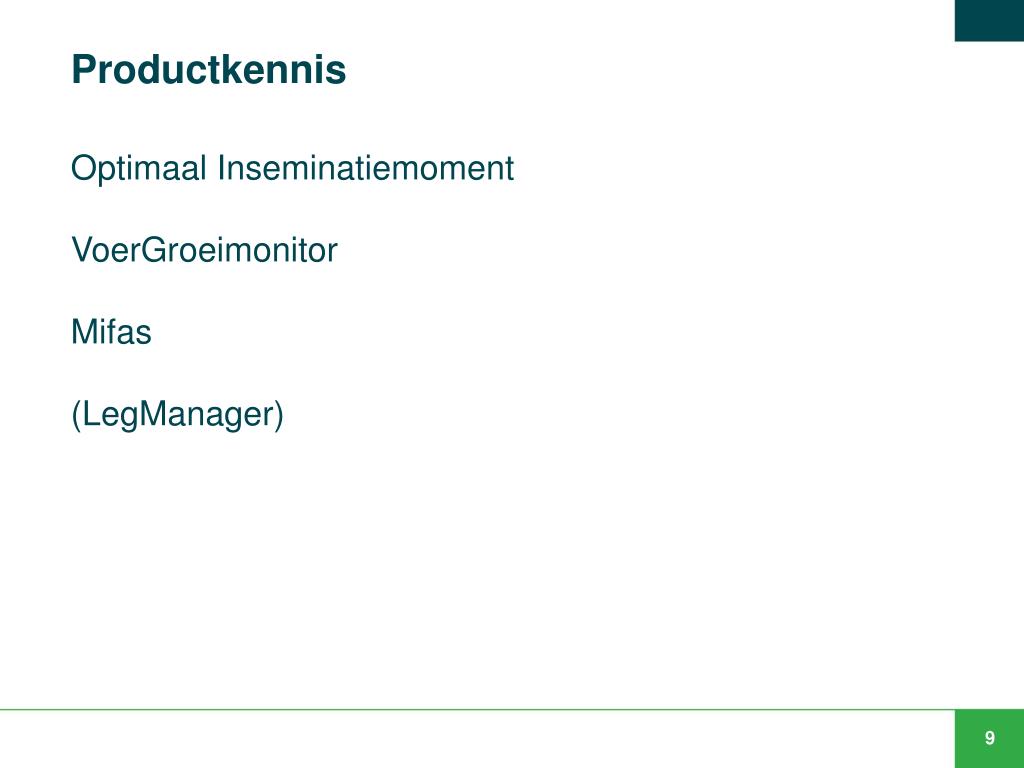
Task: Select the word Optimaal
Action: click(139, 168)
